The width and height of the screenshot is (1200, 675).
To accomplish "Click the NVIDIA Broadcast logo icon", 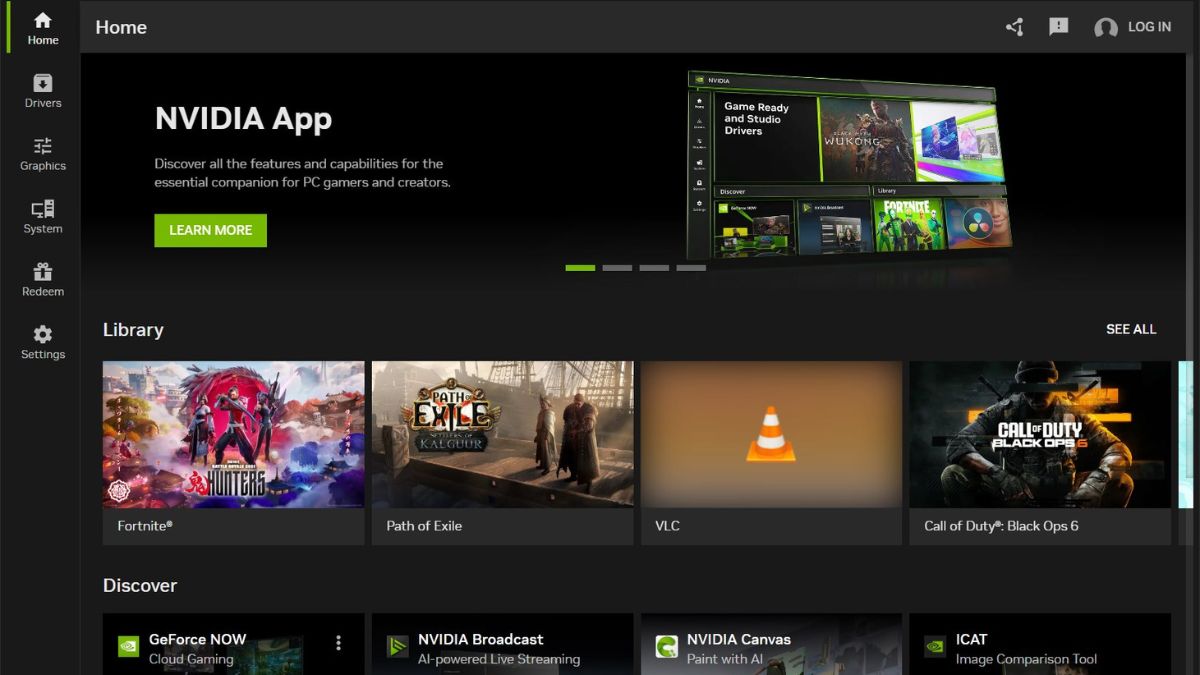I will click(397, 647).
